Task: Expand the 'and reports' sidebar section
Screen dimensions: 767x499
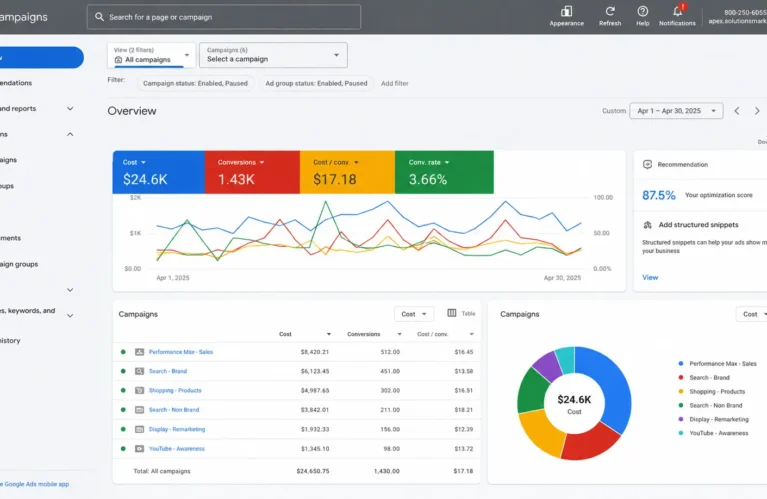Action: (x=70, y=109)
